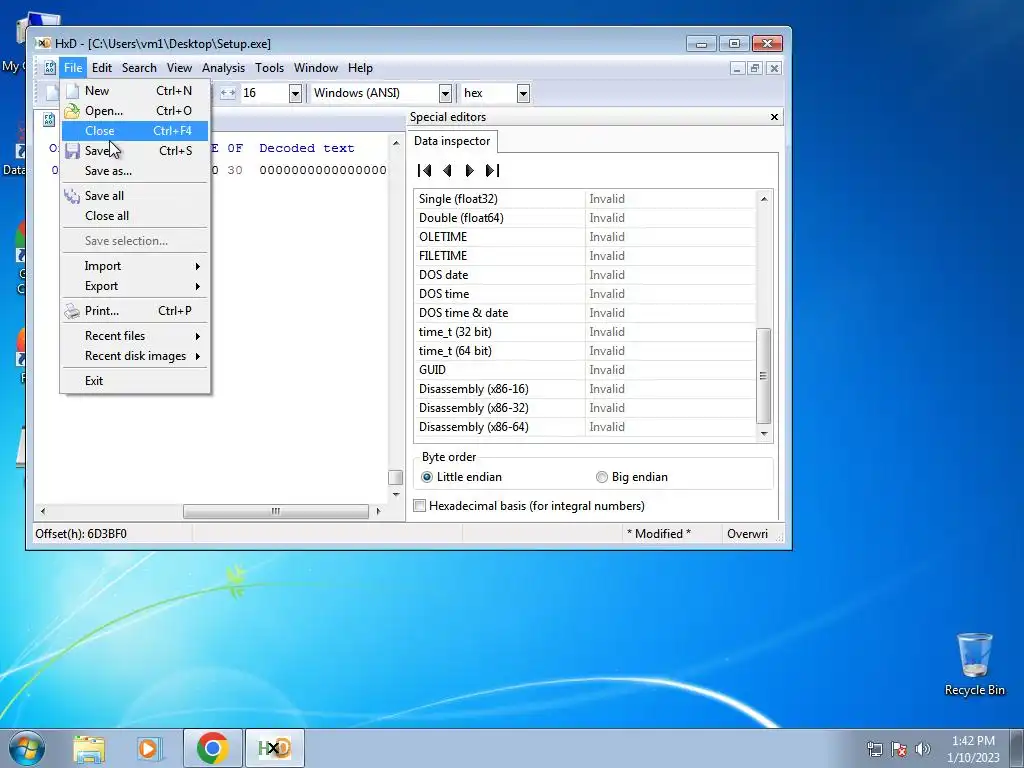Viewport: 1024px width, 768px height.
Task: Restore down the inner document window
Action: click(756, 68)
